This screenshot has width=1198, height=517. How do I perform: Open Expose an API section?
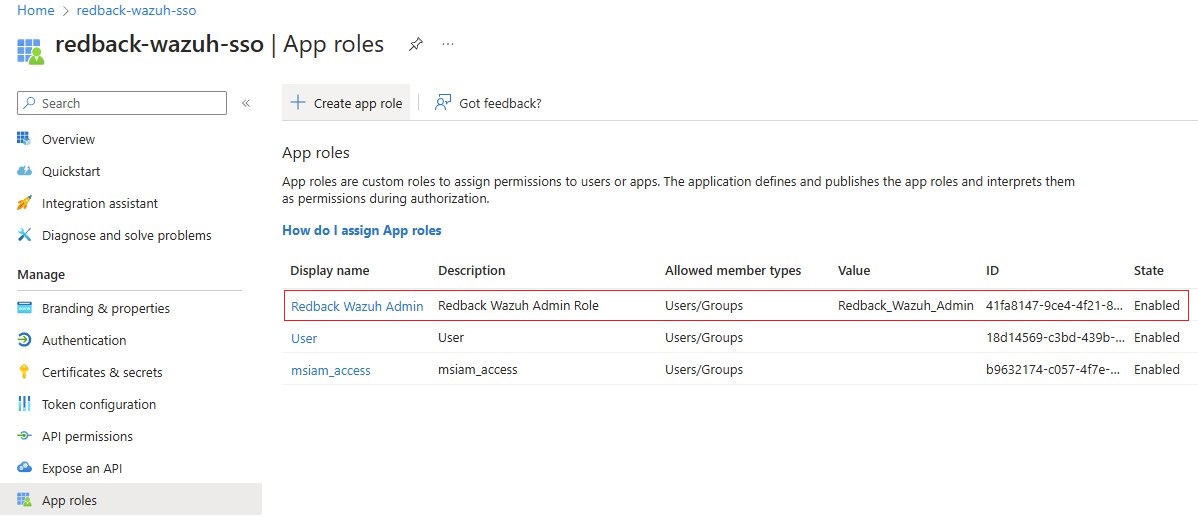[82, 469]
